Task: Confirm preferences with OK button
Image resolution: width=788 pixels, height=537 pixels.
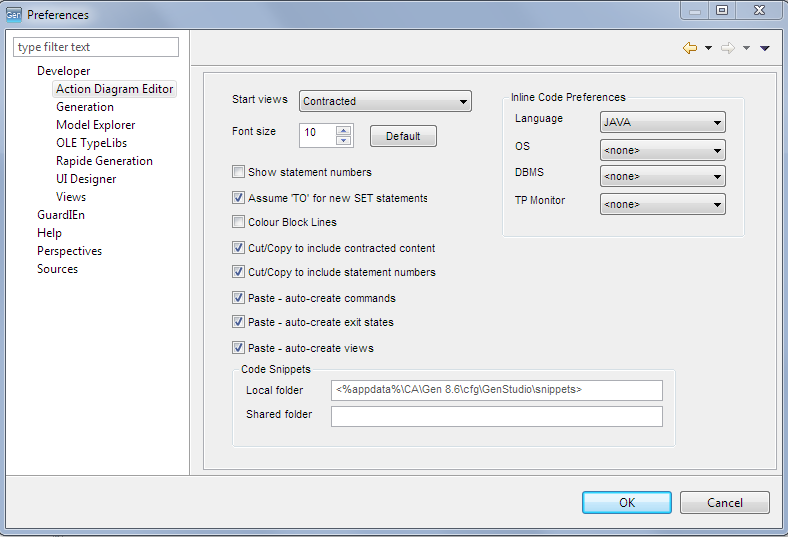Action: point(627,502)
